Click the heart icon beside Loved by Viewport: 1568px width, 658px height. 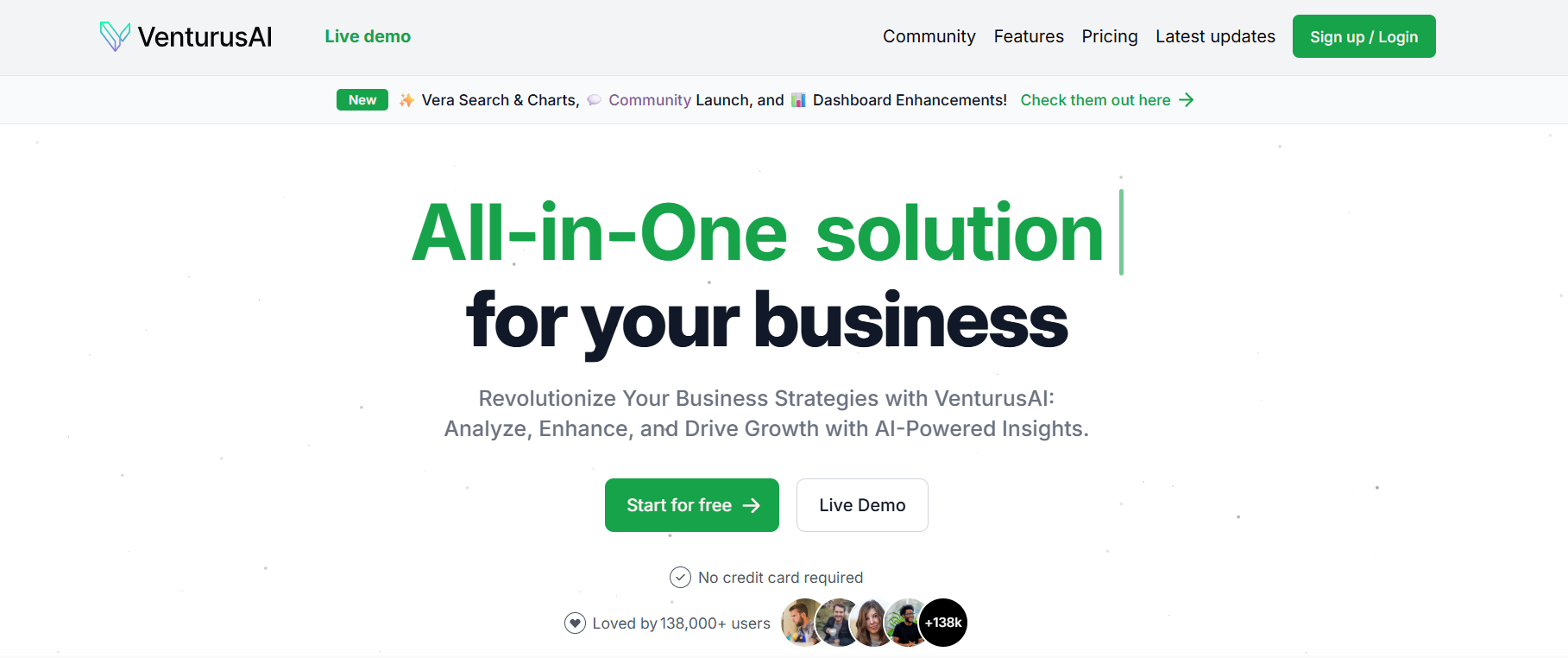click(x=575, y=623)
